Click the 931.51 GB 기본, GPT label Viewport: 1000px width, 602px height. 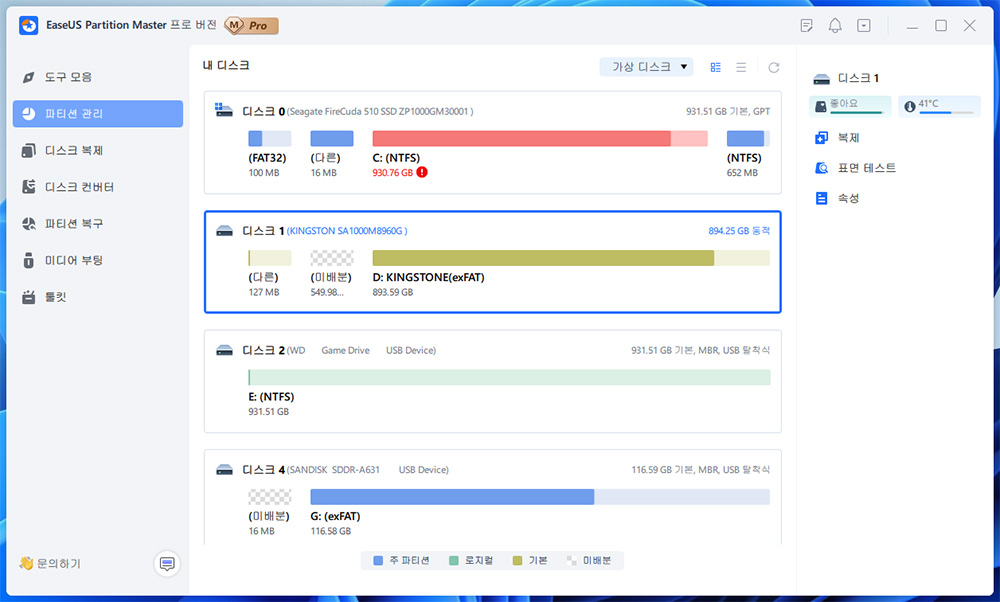[x=728, y=112]
